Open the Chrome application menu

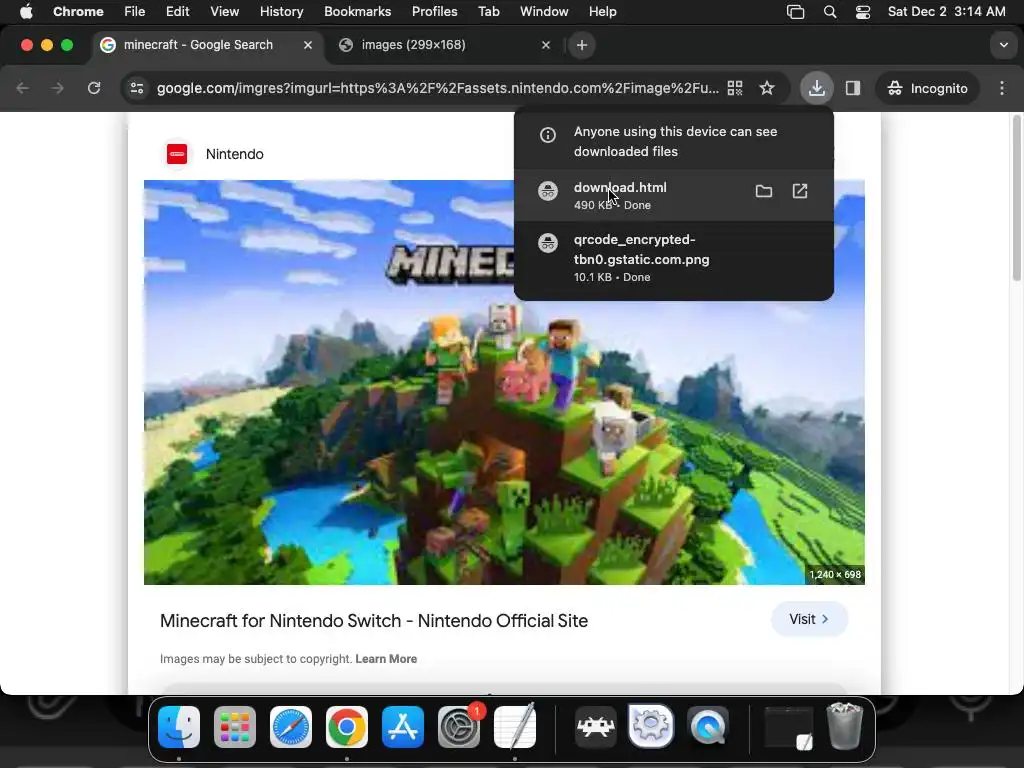tap(78, 12)
